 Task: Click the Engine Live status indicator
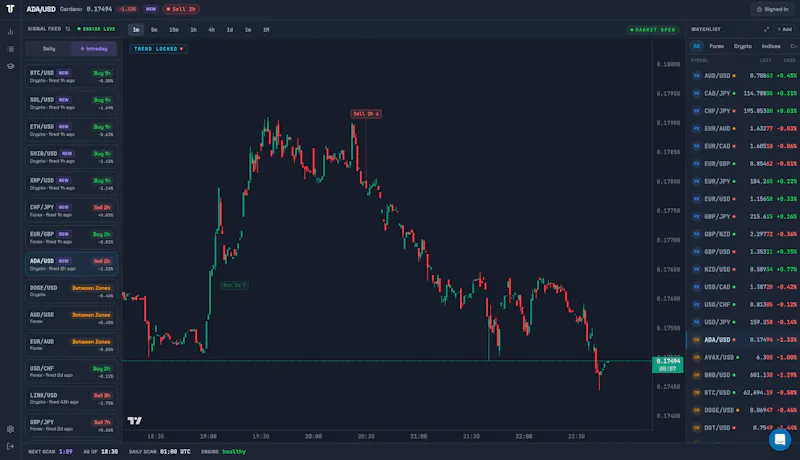coord(96,29)
